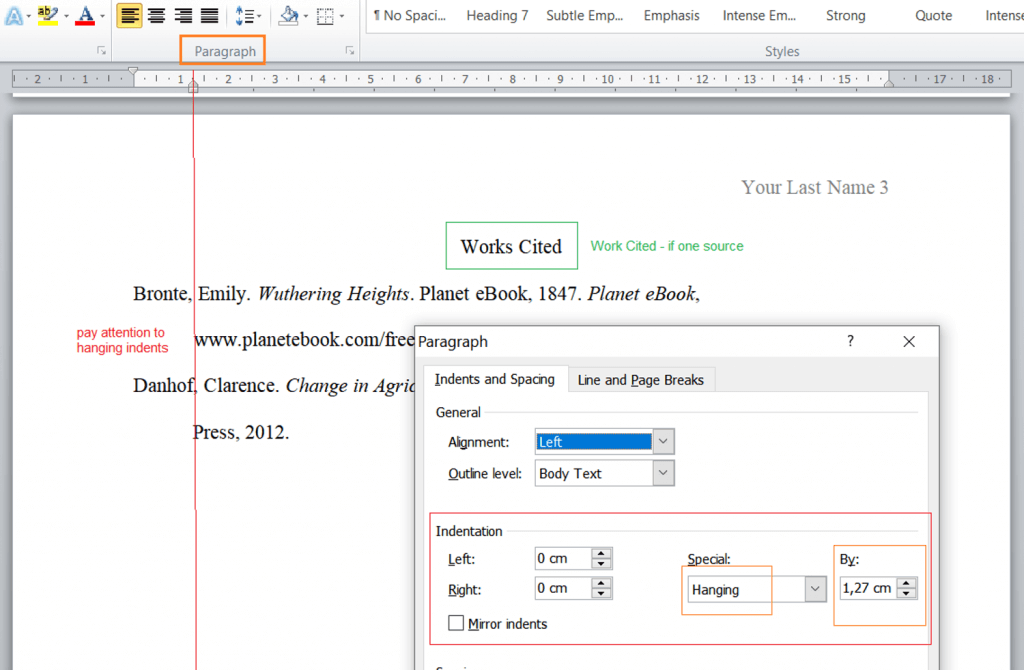The image size is (1024, 670).
Task: Open the Alignment dropdown showing Left
Action: point(665,441)
